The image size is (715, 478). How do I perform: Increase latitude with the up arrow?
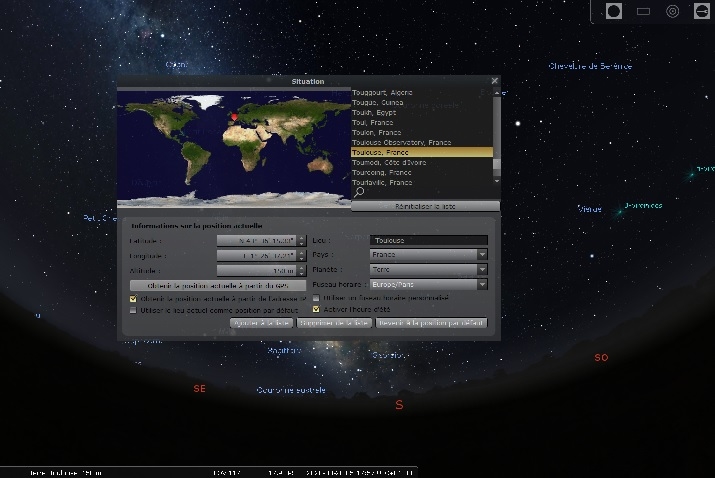coord(301,238)
